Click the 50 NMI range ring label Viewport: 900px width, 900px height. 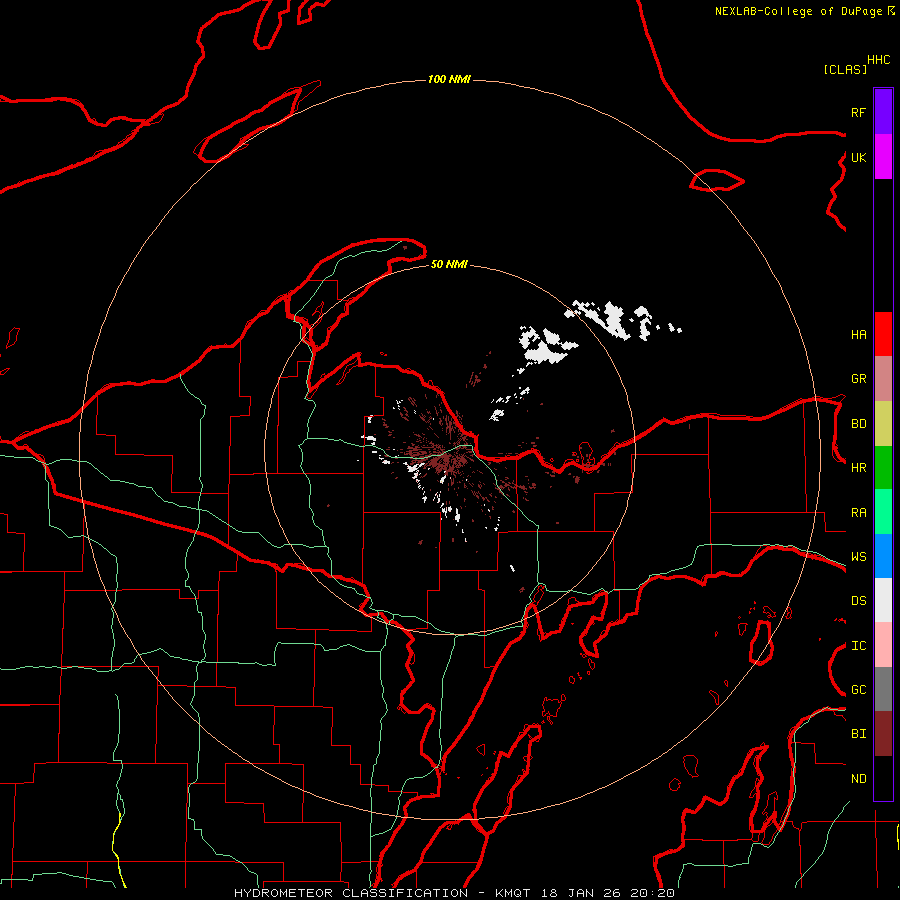point(449,264)
